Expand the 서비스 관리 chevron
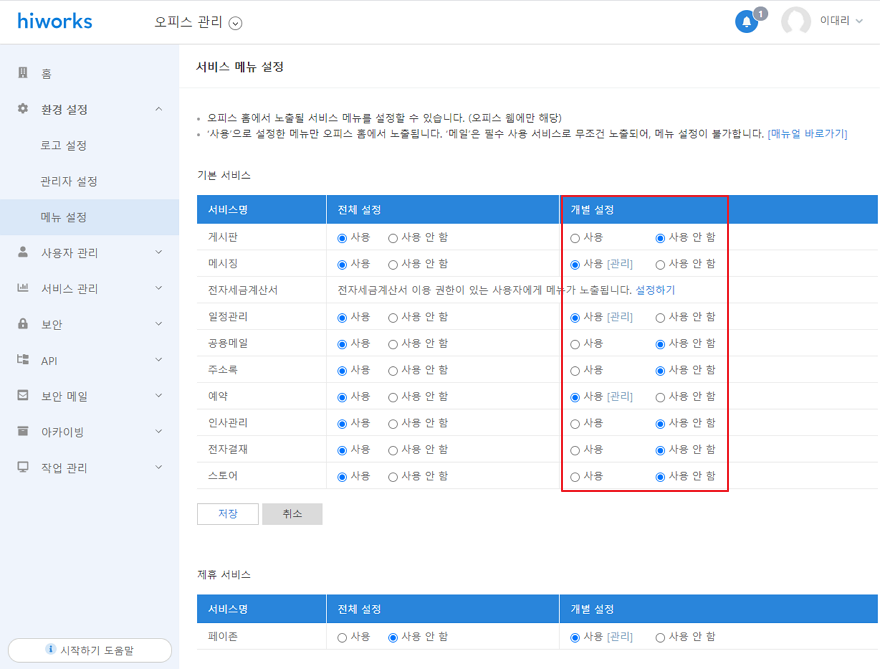Image resolution: width=880 pixels, height=669 pixels. pyautogui.click(x=159, y=288)
